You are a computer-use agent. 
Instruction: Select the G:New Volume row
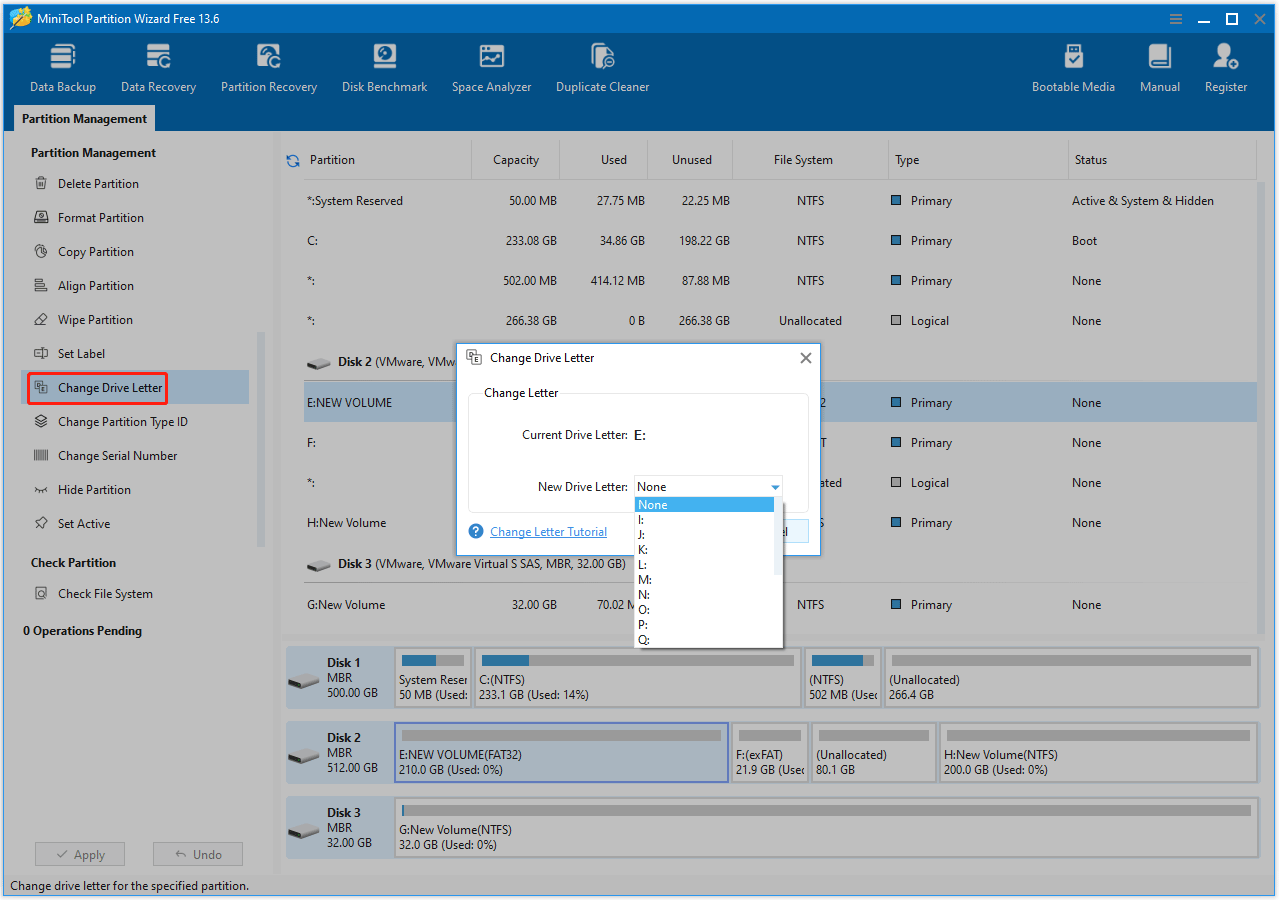point(780,605)
